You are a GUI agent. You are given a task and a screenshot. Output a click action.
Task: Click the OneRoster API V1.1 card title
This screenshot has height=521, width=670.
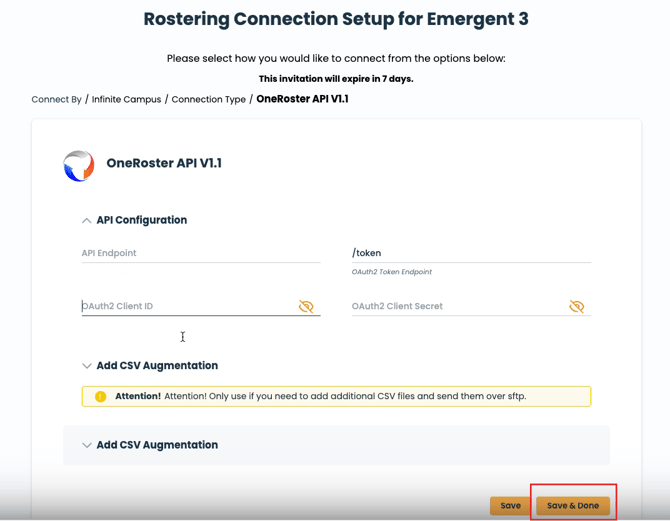tap(164, 163)
